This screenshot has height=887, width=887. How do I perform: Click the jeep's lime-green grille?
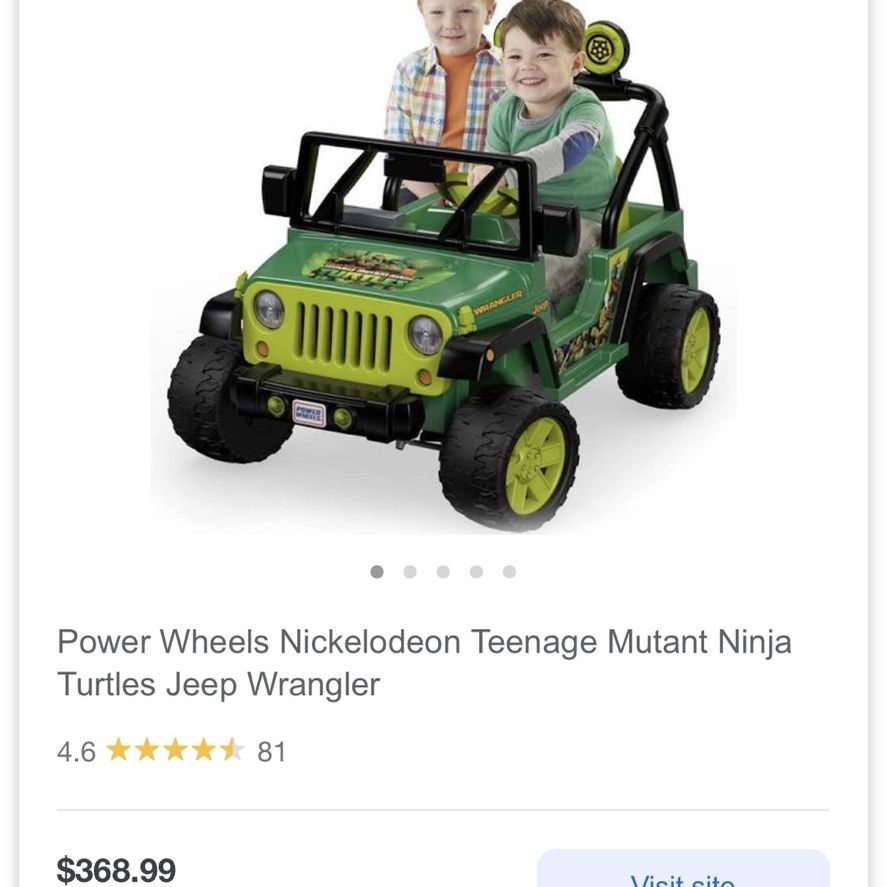345,336
